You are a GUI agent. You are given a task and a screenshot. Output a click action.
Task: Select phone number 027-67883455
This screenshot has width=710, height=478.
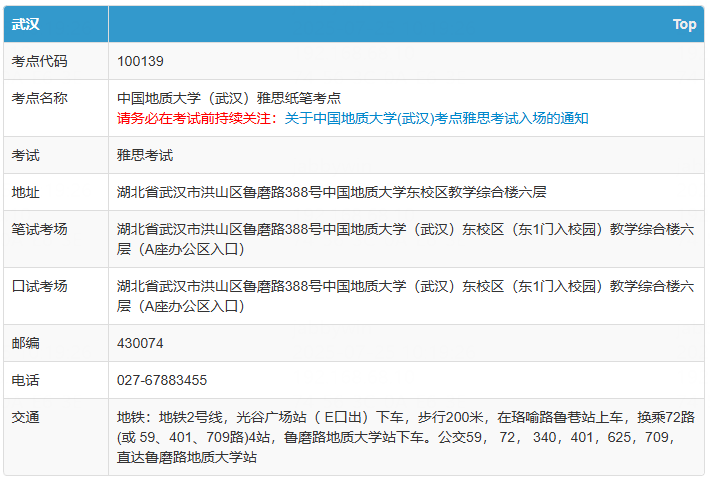[162, 380]
